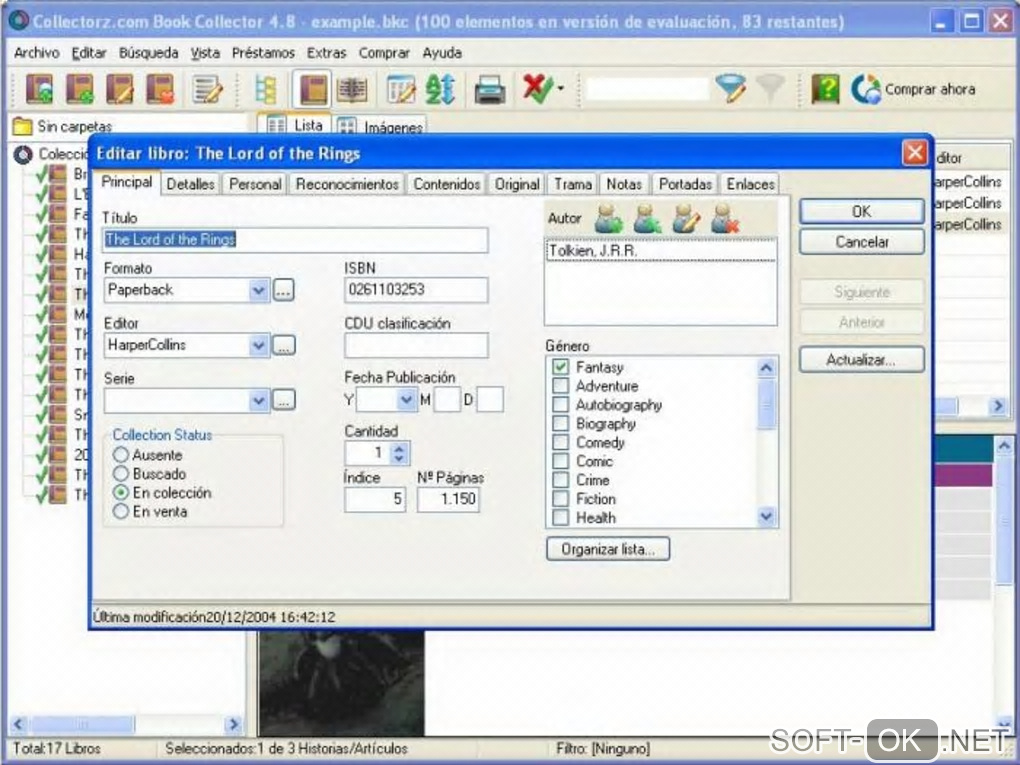Switch to the Reconocimientos tab

click(x=347, y=184)
